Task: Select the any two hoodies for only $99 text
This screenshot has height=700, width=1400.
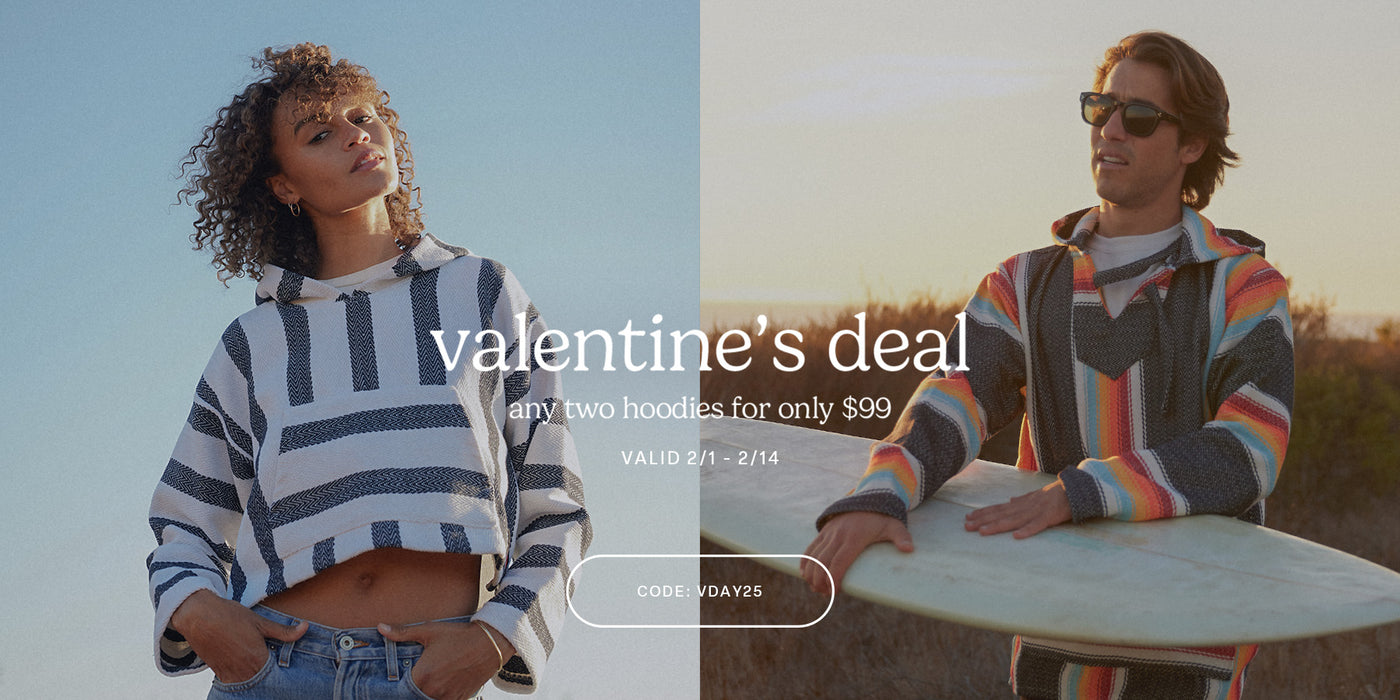Action: click(700, 409)
